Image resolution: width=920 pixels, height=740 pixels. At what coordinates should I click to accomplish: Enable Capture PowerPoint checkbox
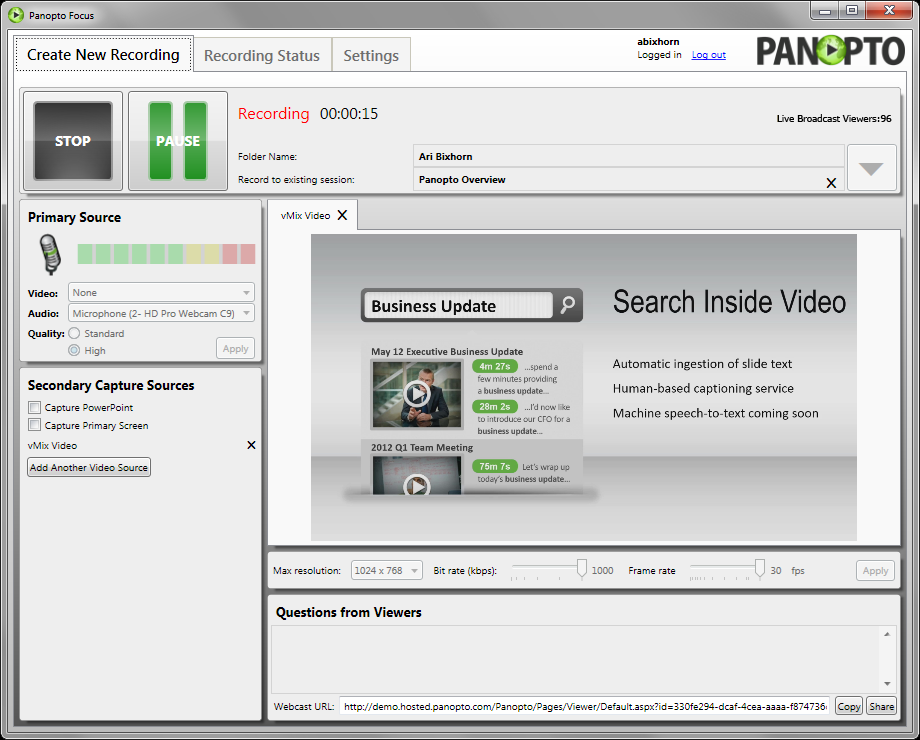[35, 407]
